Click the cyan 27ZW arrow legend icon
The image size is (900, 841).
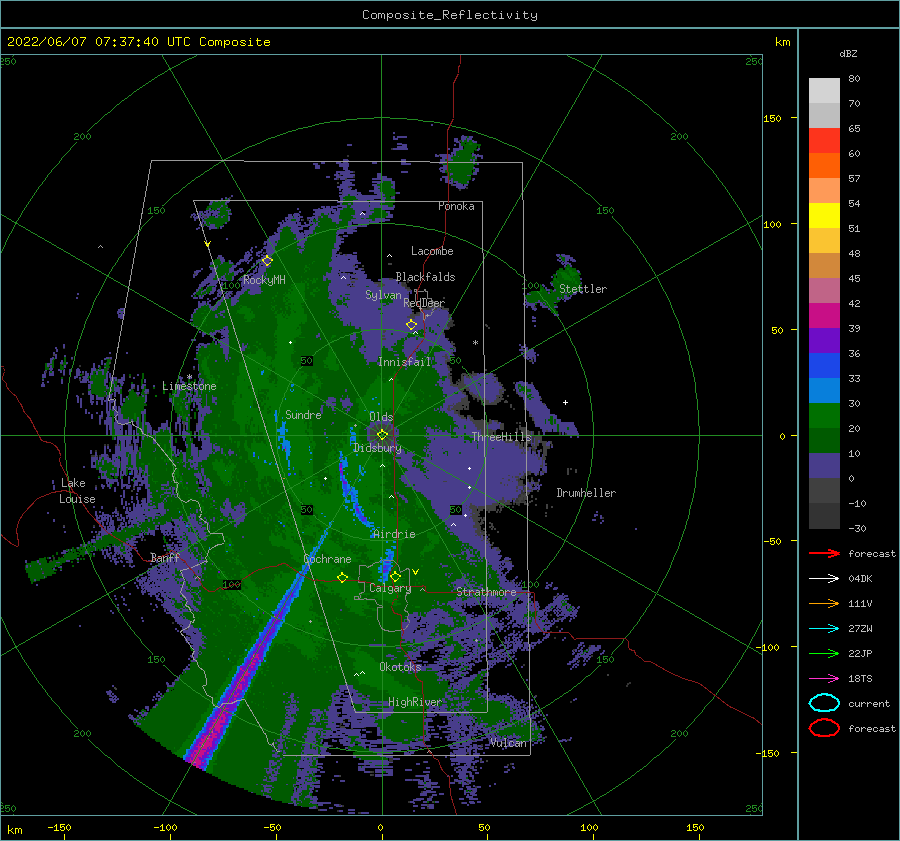click(824, 629)
